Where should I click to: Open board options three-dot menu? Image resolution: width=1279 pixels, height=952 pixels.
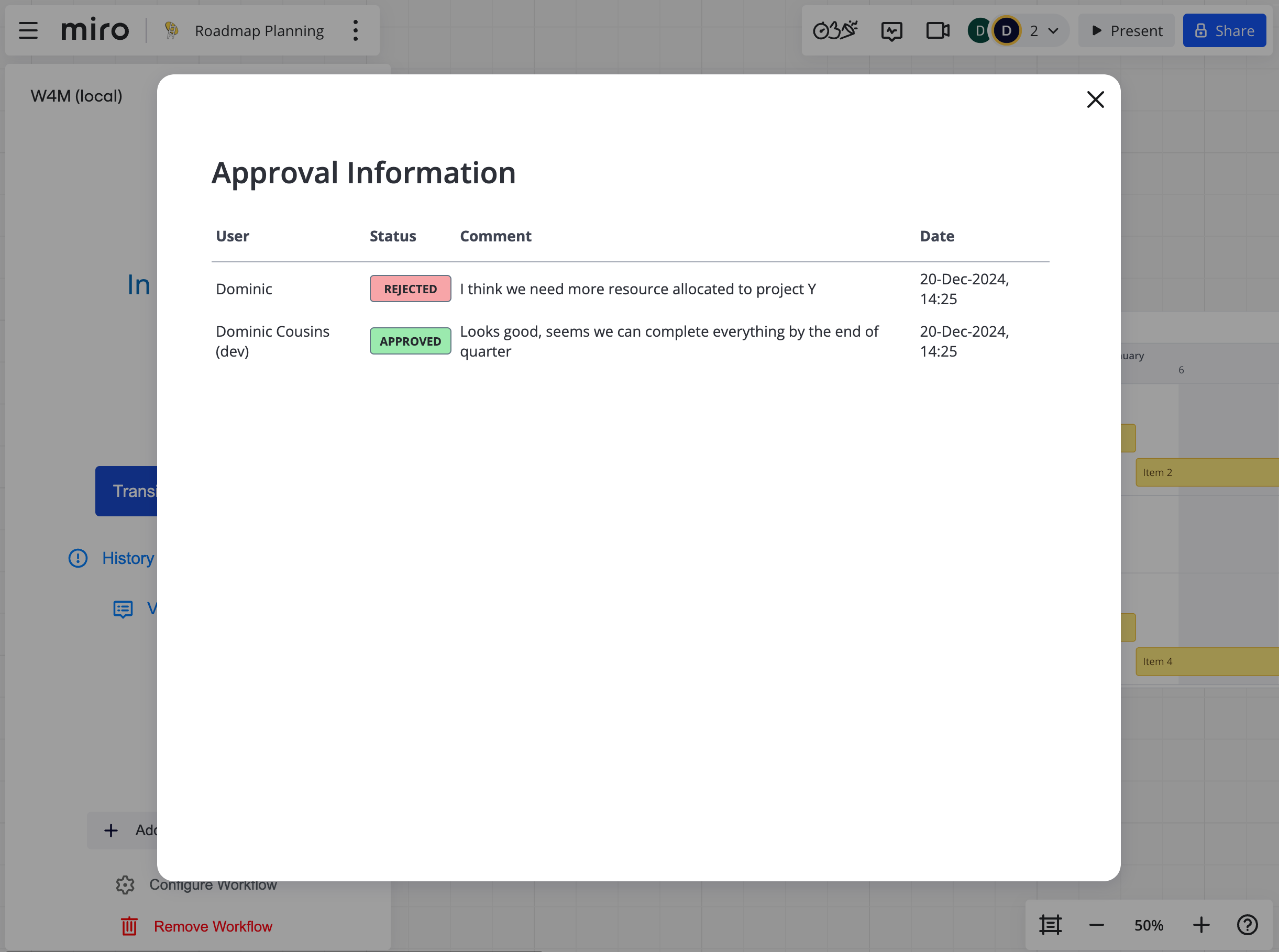(356, 30)
